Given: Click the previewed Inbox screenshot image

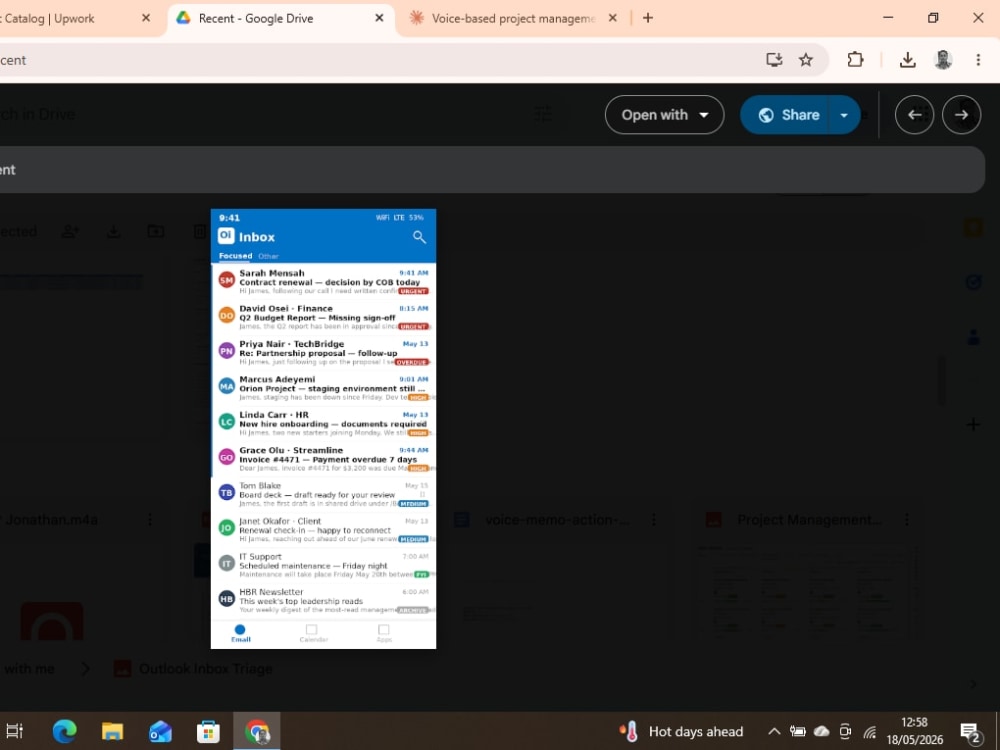Looking at the screenshot, I should coord(323,429).
